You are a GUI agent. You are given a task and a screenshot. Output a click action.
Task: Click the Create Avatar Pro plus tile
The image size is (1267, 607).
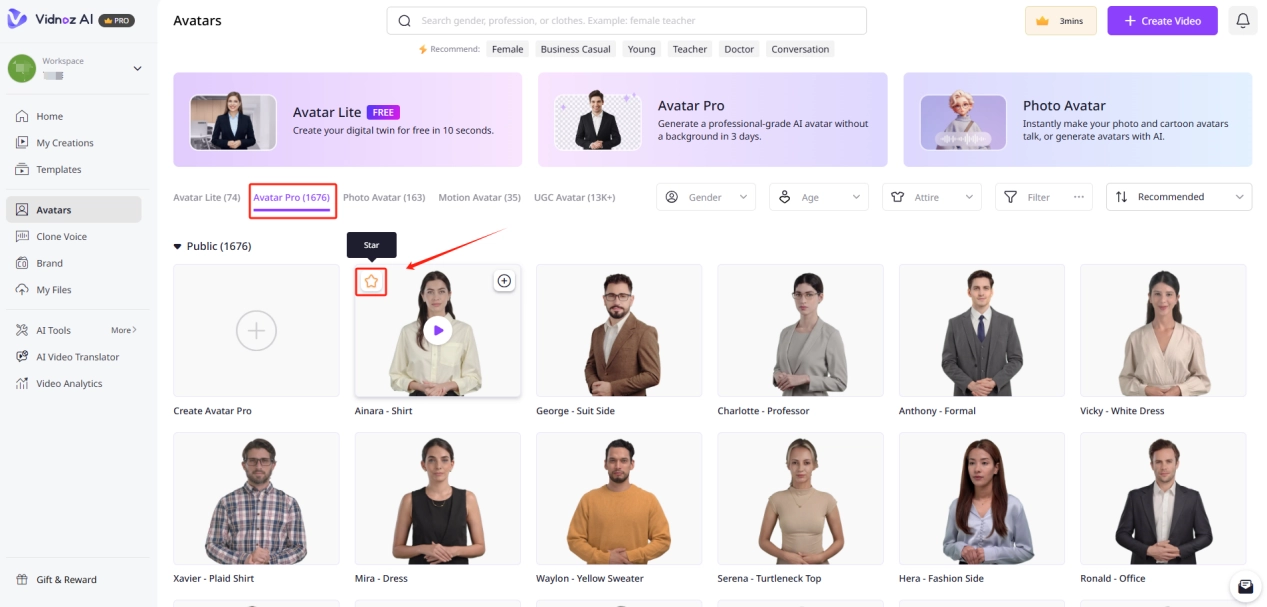tap(256, 330)
